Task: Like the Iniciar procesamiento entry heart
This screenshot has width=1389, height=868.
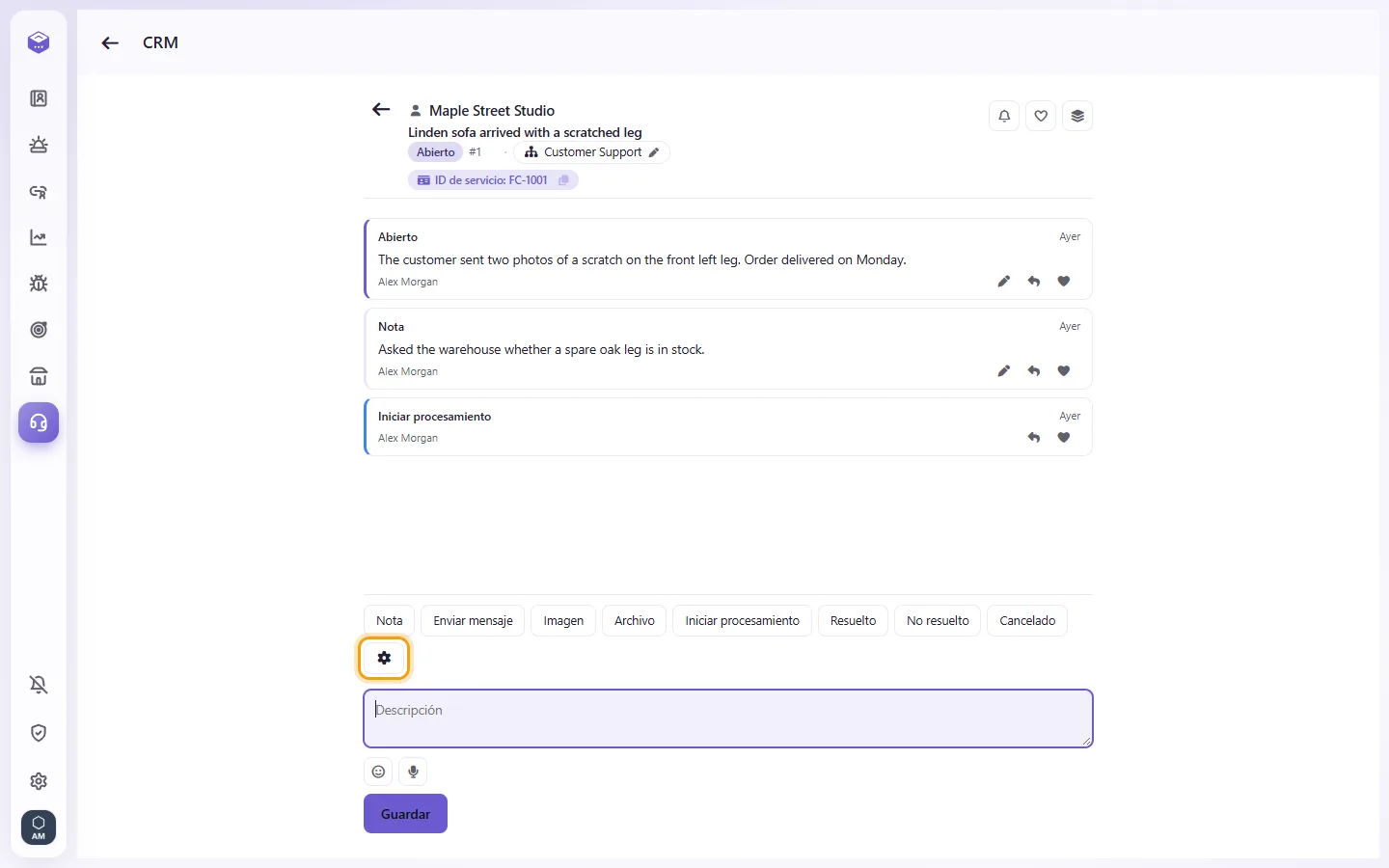Action: [x=1064, y=438]
